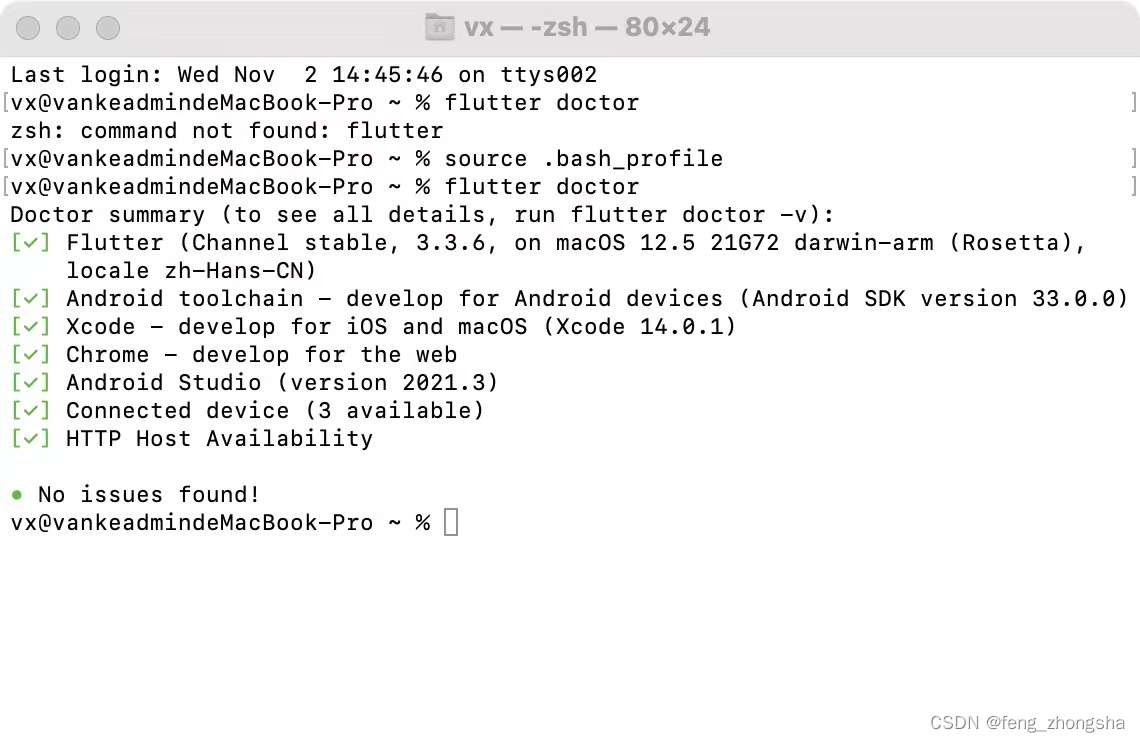The image size is (1140, 742).
Task: Click the green dot before No issues found
Action: 15,494
